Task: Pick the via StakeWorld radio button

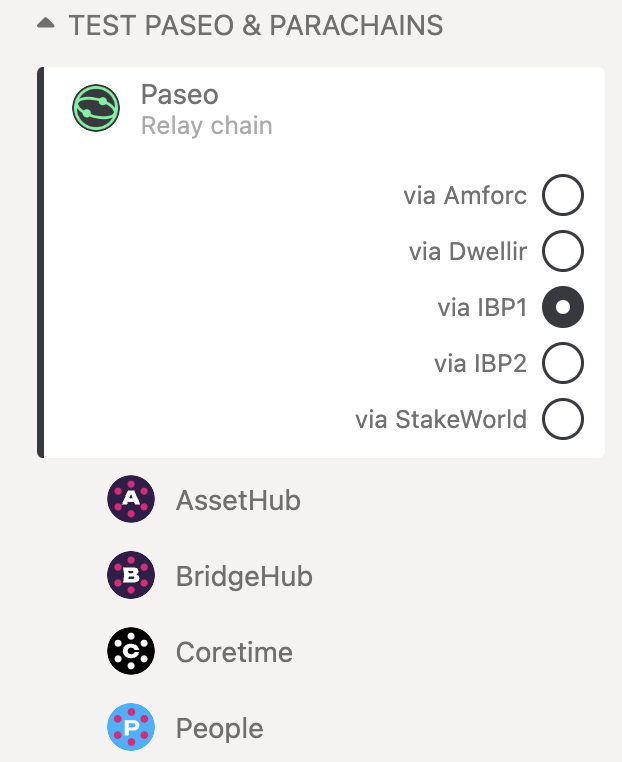Action: click(563, 419)
